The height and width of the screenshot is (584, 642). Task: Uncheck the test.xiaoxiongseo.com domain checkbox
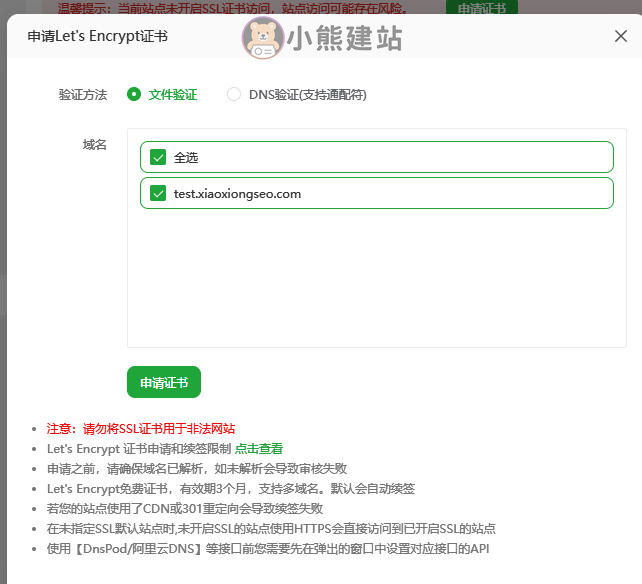click(158, 194)
